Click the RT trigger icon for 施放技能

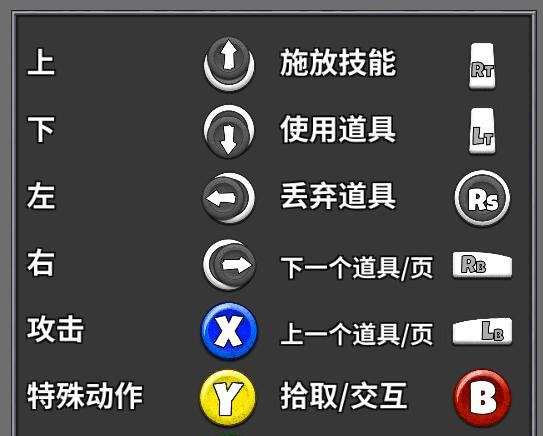coord(482,66)
